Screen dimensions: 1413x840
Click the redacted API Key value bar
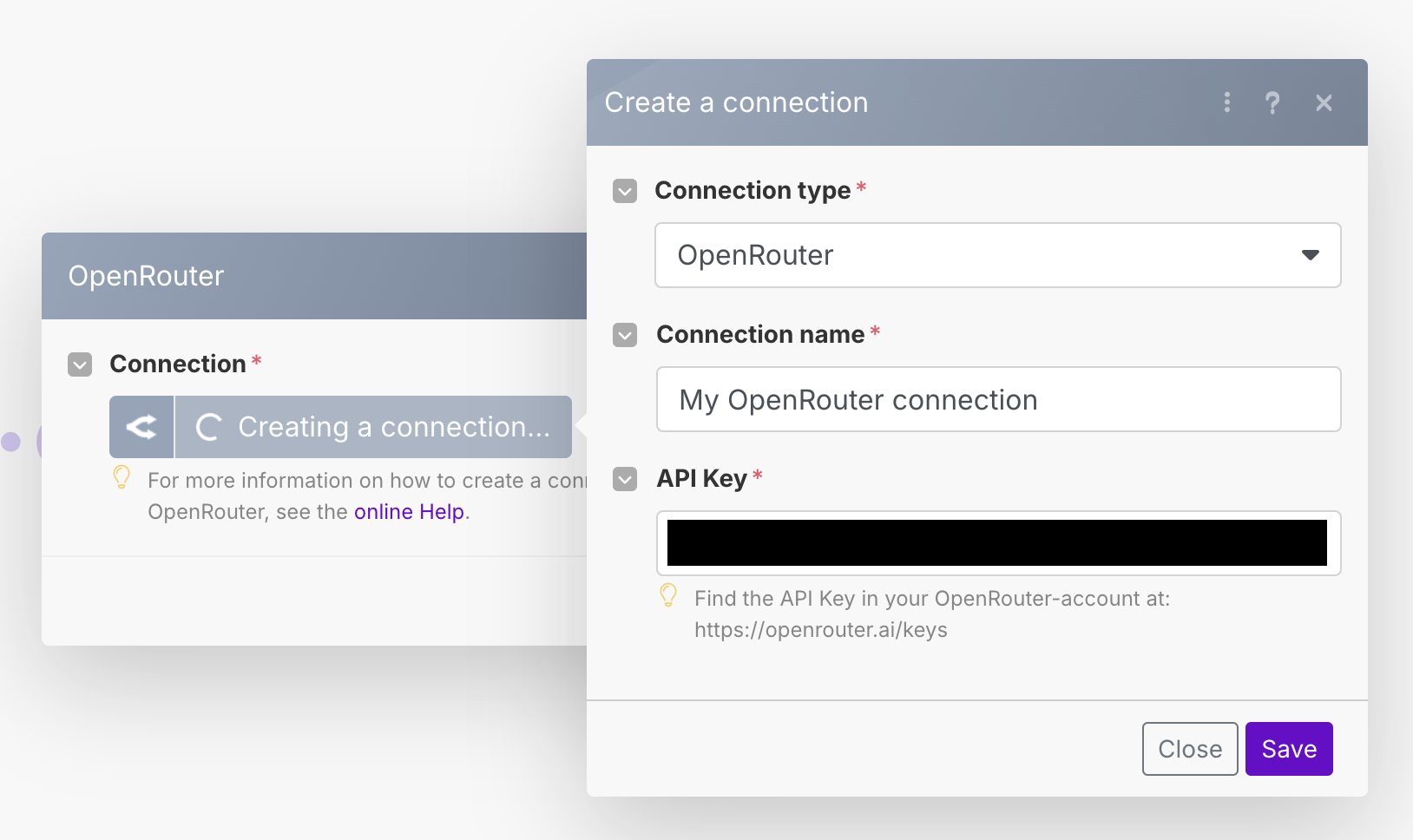[996, 542]
